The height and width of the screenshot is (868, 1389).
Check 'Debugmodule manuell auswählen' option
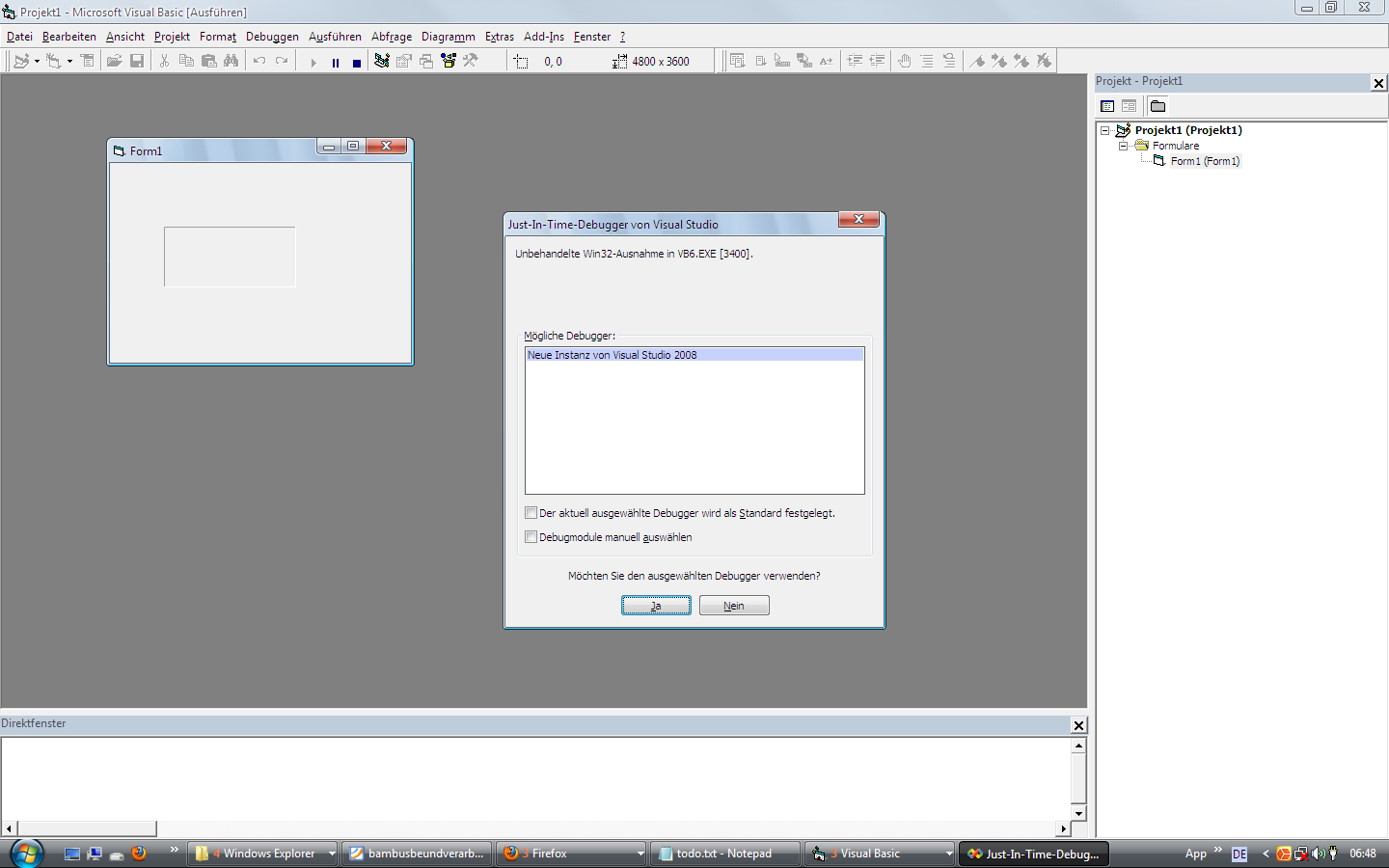tap(531, 537)
